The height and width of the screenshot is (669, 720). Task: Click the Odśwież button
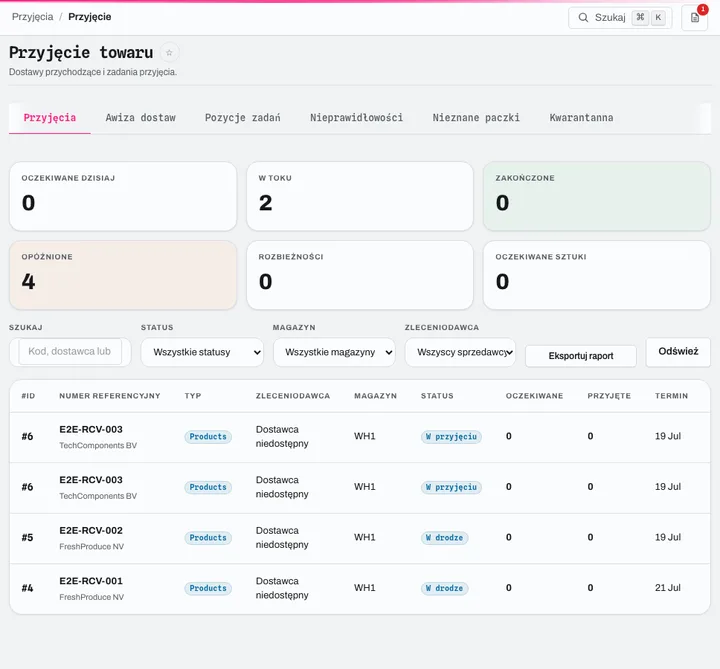678,352
